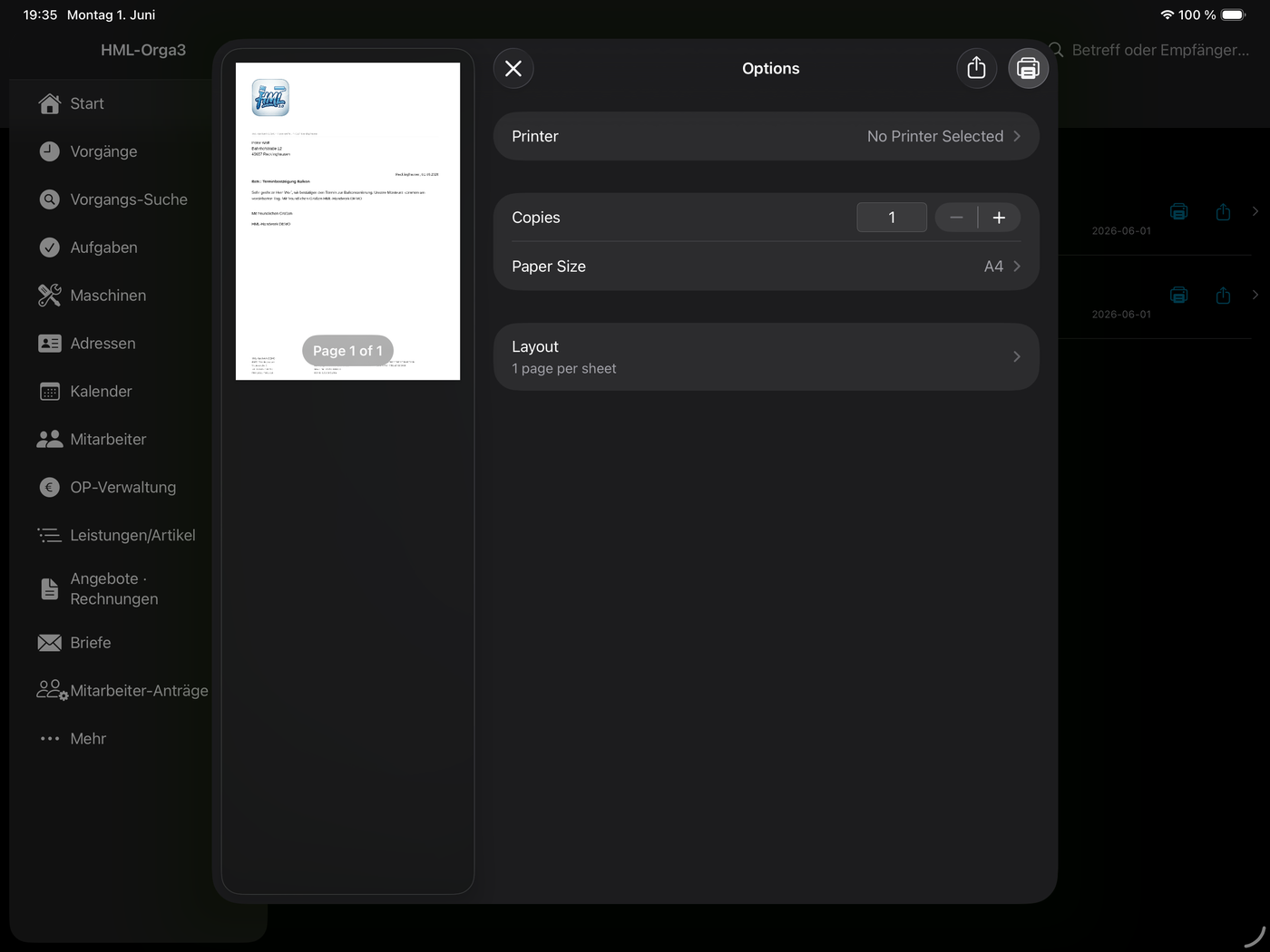Tap the battery indicator in status bar
The width and height of the screenshot is (1270, 952).
coord(1234,15)
